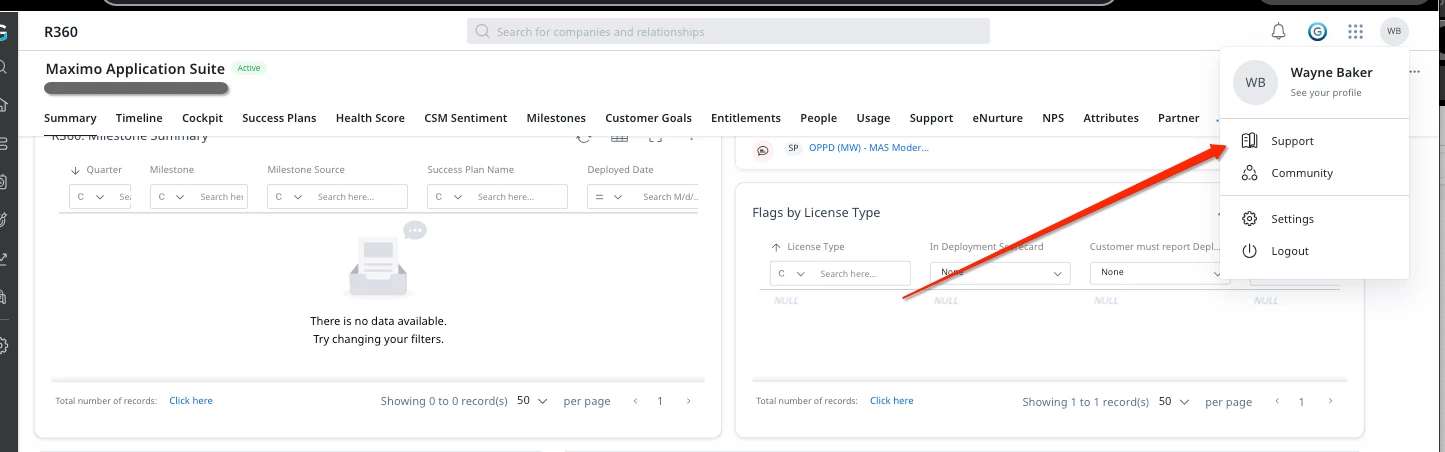Open the Health Score tab
Viewport: 1445px width, 452px height.
(370, 118)
